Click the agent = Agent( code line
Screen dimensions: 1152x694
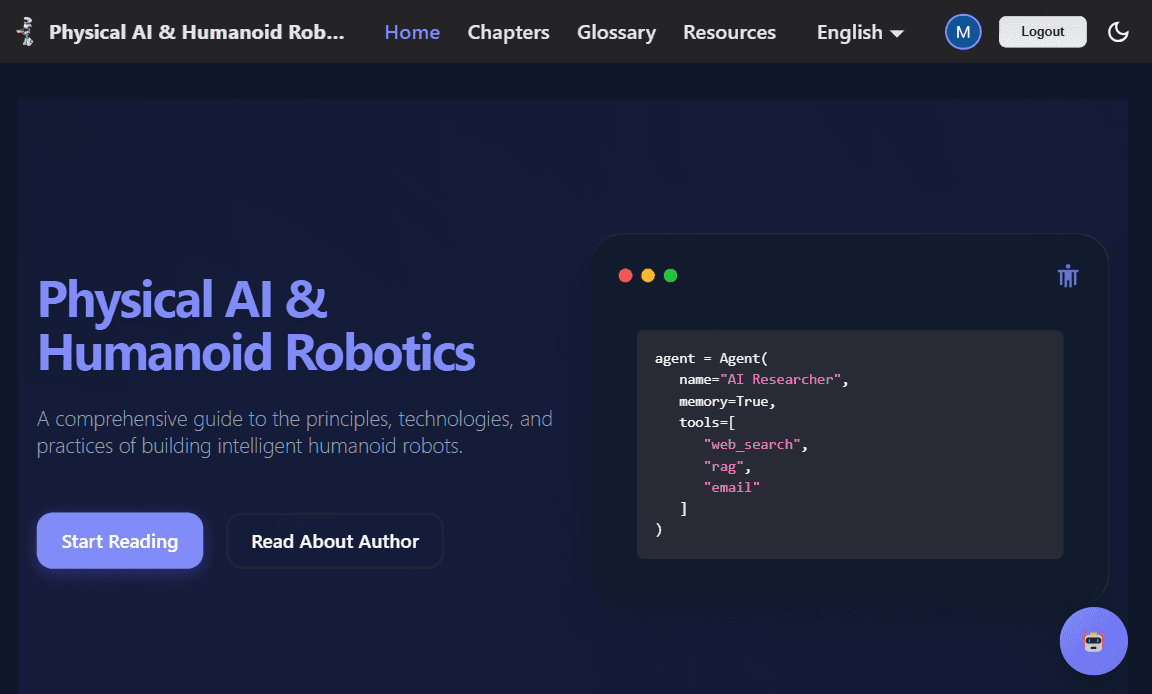[x=711, y=358]
